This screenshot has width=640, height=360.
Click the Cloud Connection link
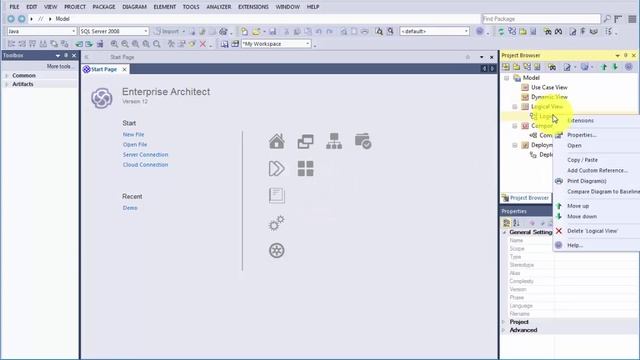145,165
